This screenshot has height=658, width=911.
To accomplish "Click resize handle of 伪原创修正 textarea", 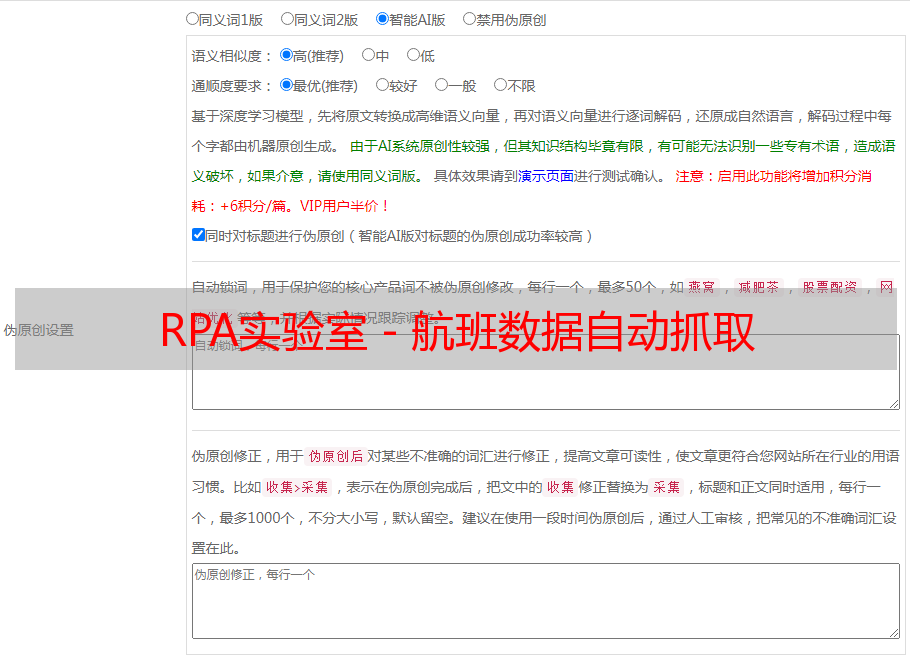I will [894, 633].
